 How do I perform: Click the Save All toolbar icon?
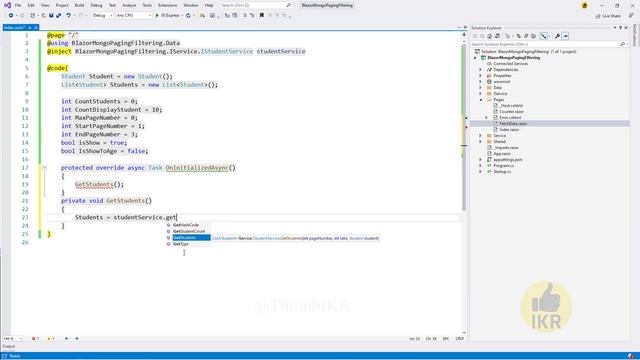[x=58, y=16]
